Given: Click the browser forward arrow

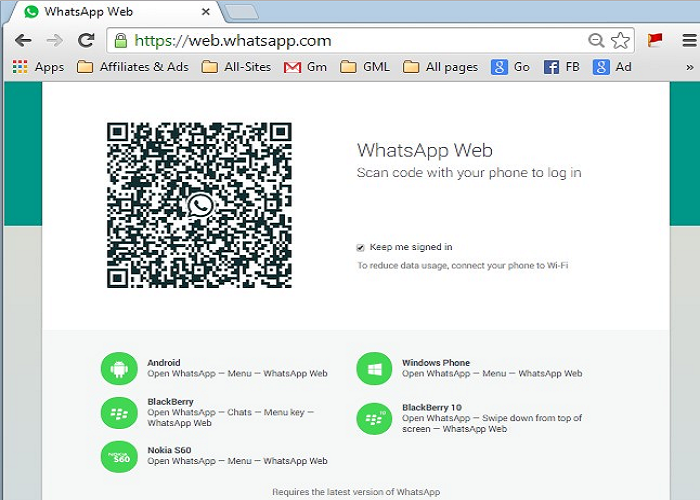Looking at the screenshot, I should point(54,41).
